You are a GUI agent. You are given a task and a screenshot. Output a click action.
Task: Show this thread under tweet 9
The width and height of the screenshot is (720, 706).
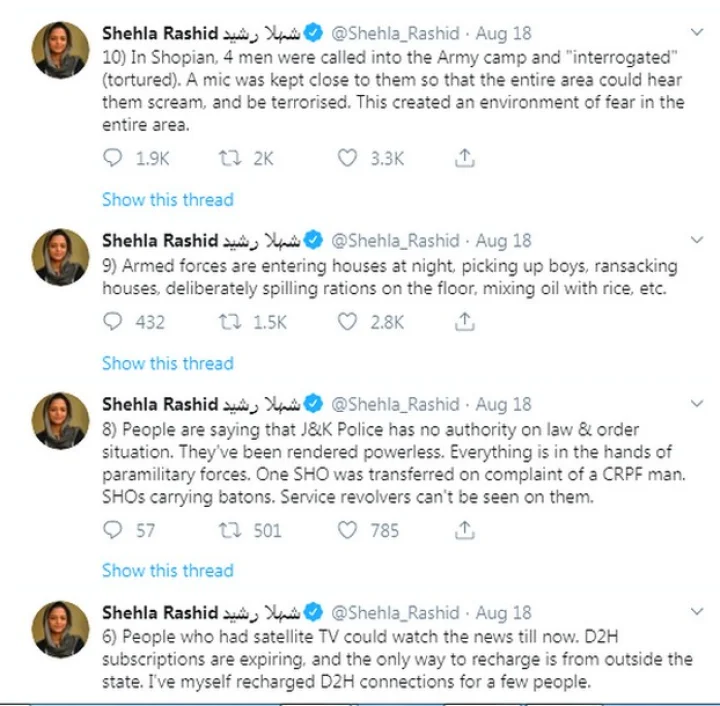pos(168,364)
